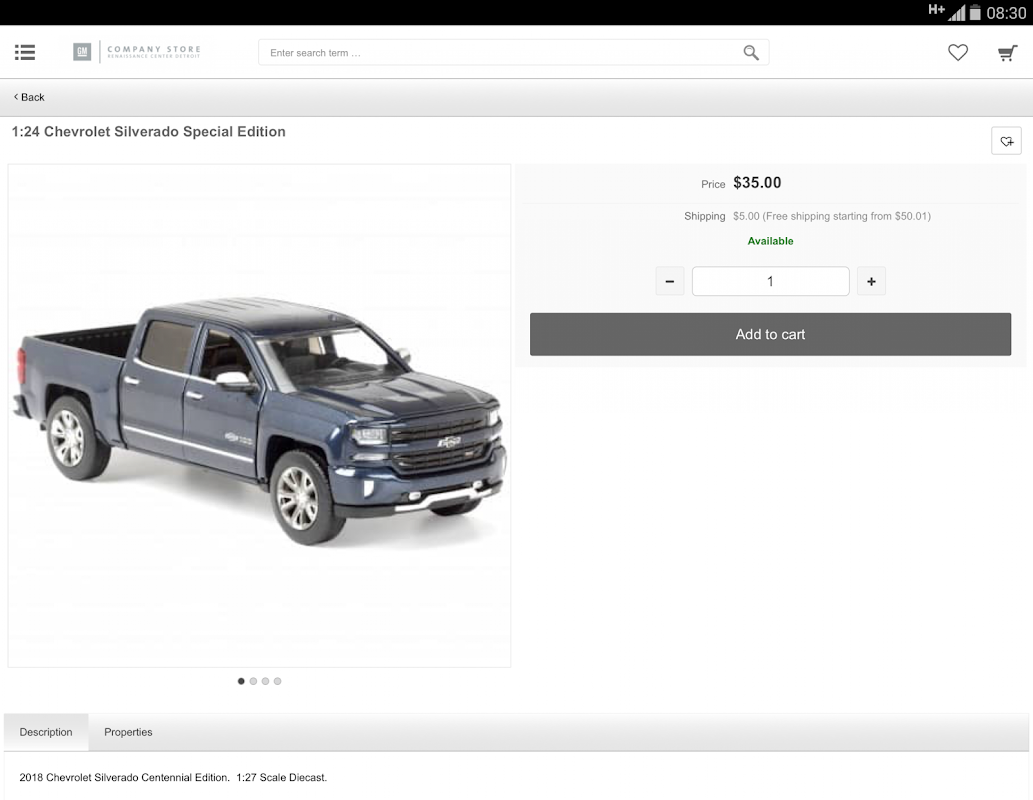Screen dimensions: 1033x800
Task: Click the quantity input field
Action: pos(770,281)
